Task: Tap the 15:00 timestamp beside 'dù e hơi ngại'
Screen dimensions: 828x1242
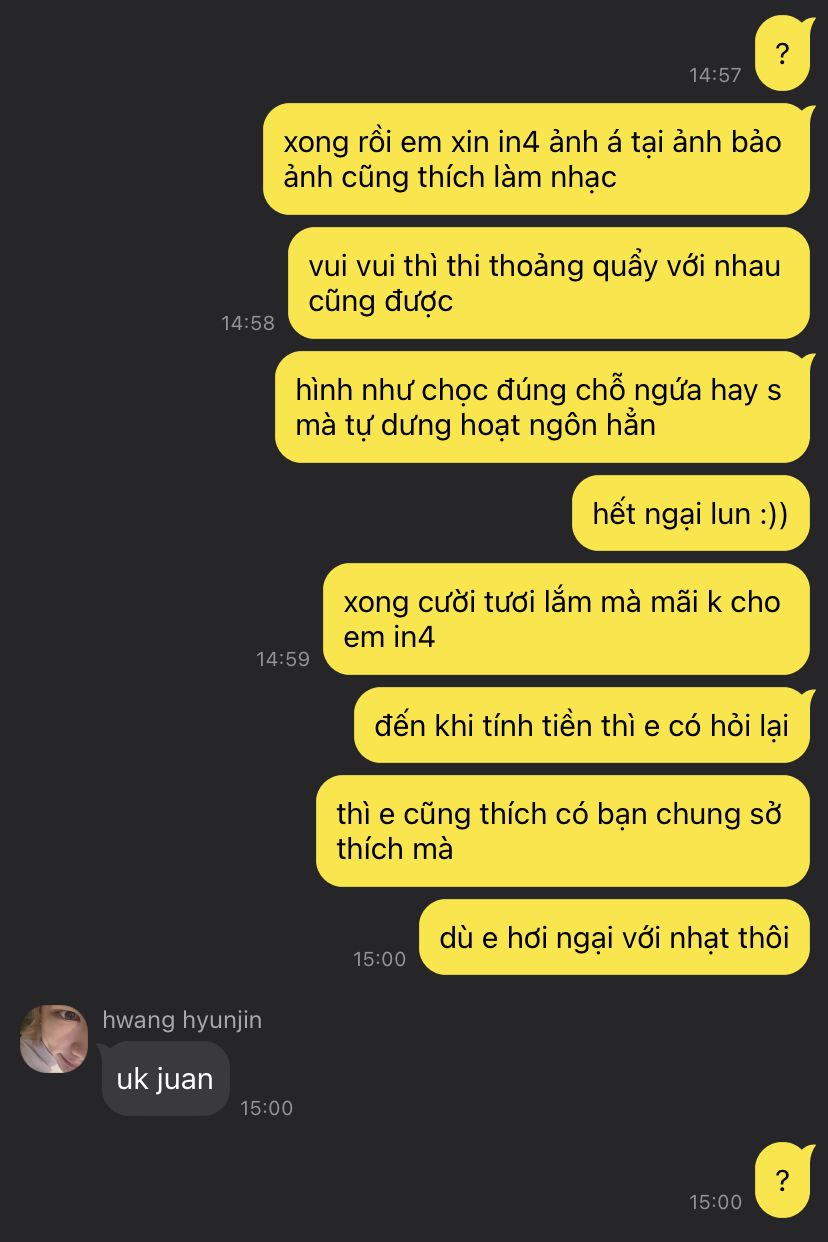Action: click(x=380, y=959)
